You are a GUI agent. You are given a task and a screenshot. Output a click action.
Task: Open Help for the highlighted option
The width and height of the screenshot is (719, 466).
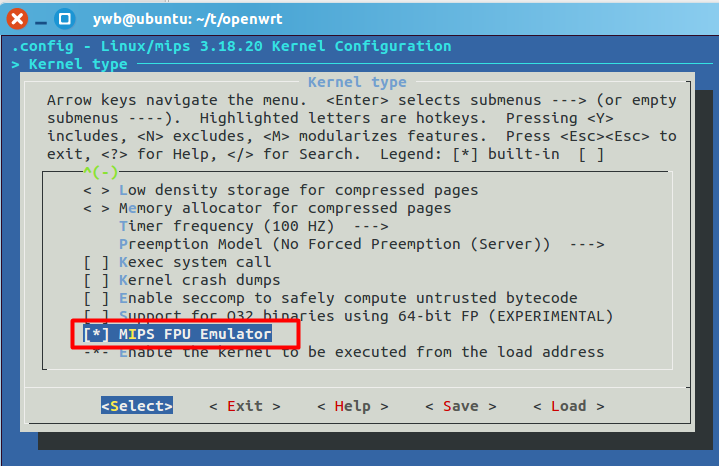pos(353,406)
